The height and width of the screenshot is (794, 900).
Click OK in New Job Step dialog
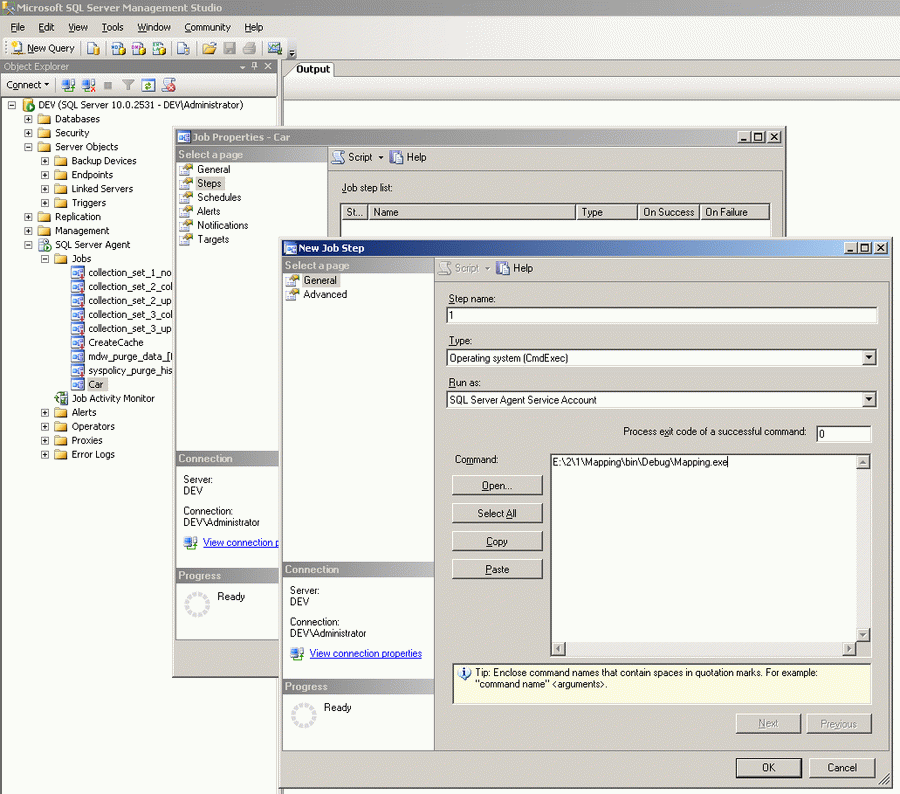pos(769,768)
